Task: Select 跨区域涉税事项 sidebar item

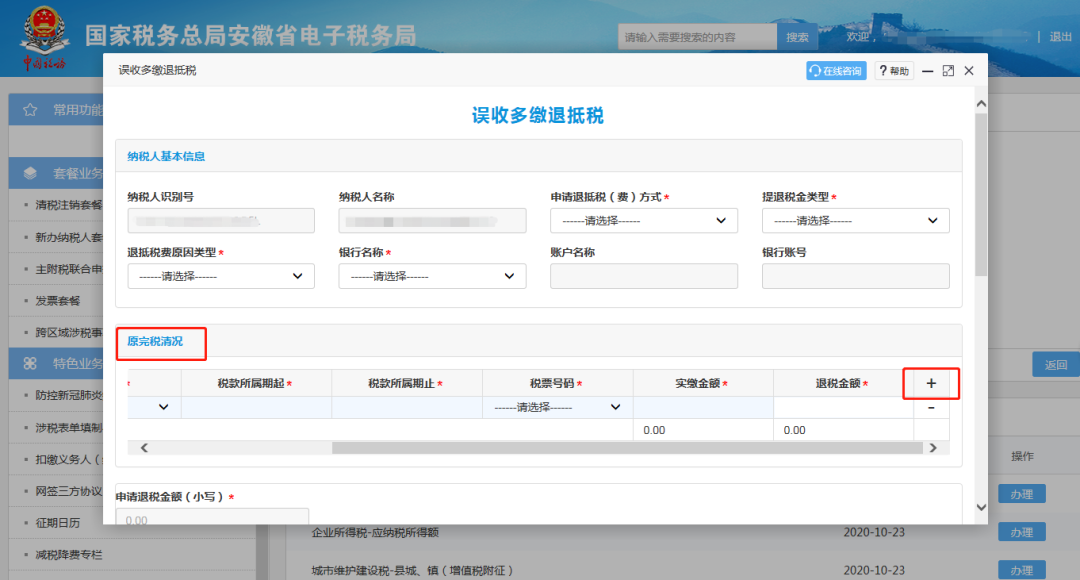Action: pos(69,333)
